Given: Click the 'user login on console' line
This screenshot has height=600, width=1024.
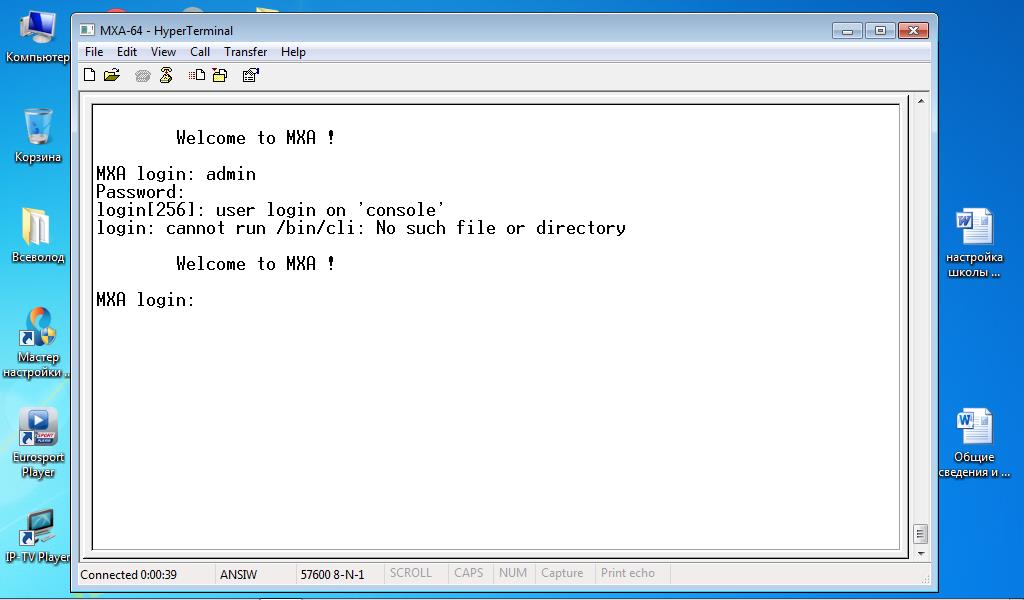Looking at the screenshot, I should [x=270, y=210].
